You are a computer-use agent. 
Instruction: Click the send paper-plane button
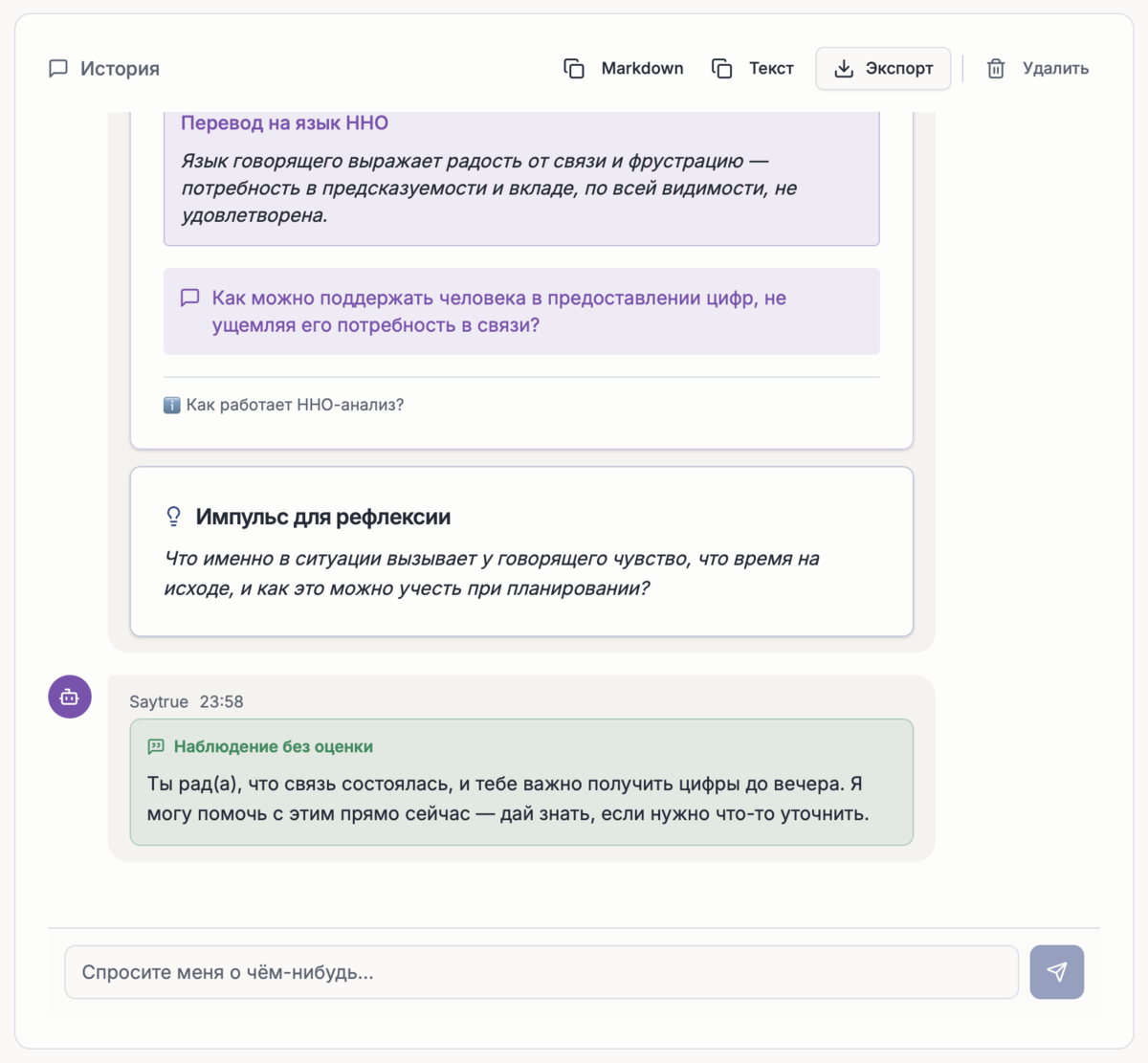[1056, 972]
